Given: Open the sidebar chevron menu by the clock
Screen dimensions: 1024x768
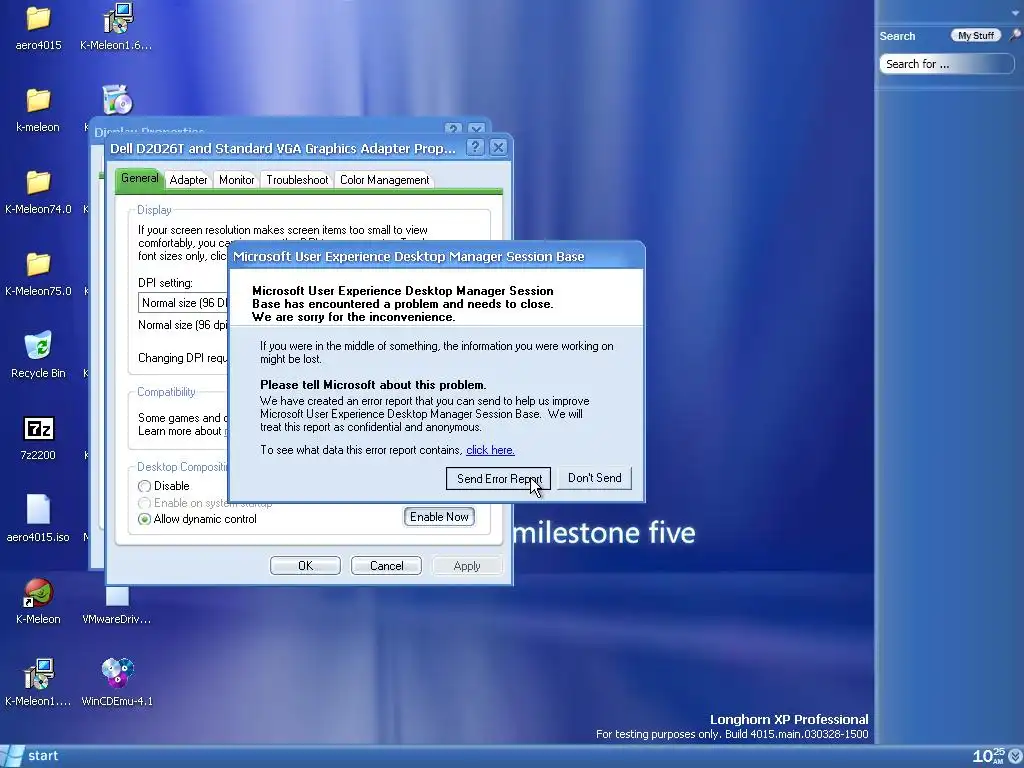Looking at the screenshot, I should coord(1015,756).
